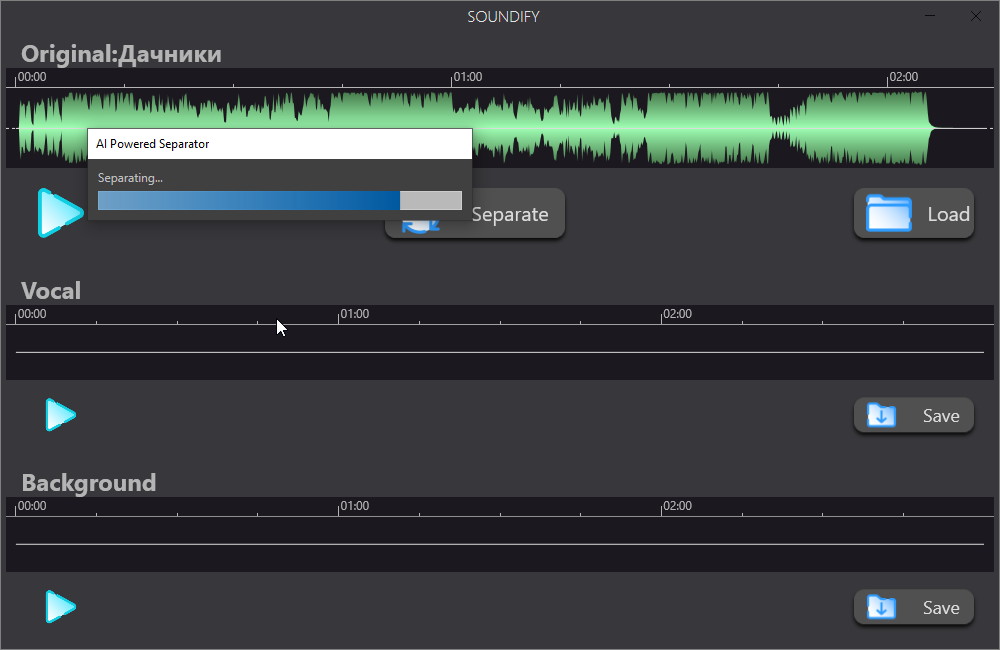Click the Separating progress bar
The width and height of the screenshot is (1000, 650).
280,200
